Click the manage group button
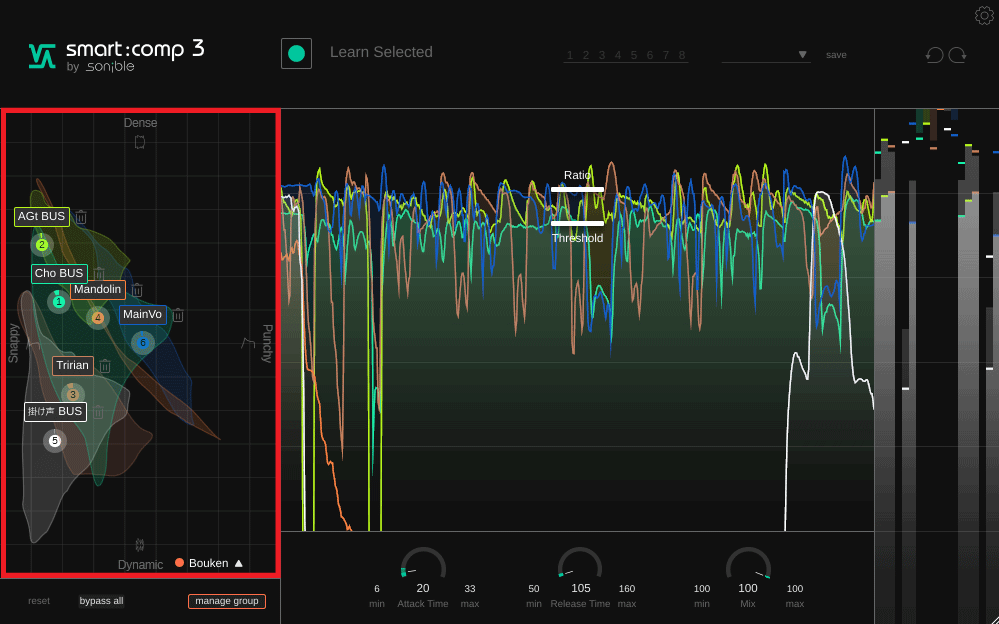Screen dimensions: 999x624 point(226,601)
